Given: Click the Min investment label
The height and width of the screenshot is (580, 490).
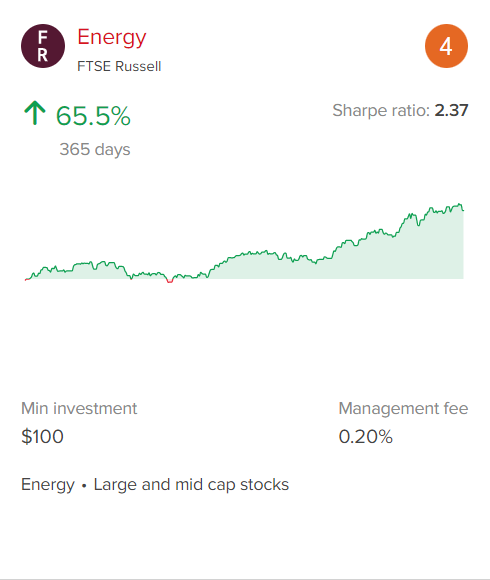Looking at the screenshot, I should point(79,409).
